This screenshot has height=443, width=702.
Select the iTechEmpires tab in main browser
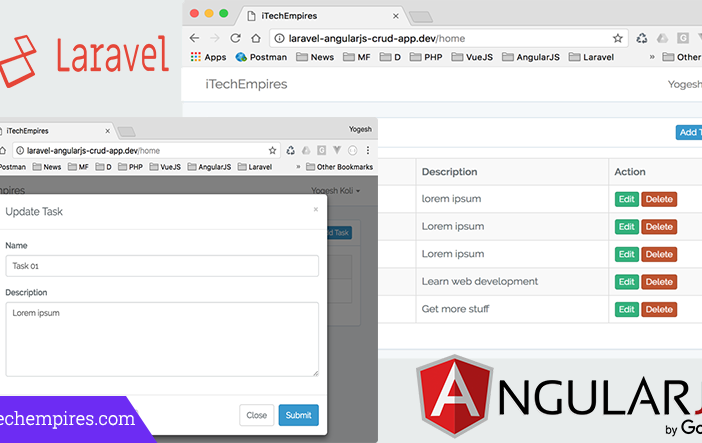pyautogui.click(x=322, y=16)
